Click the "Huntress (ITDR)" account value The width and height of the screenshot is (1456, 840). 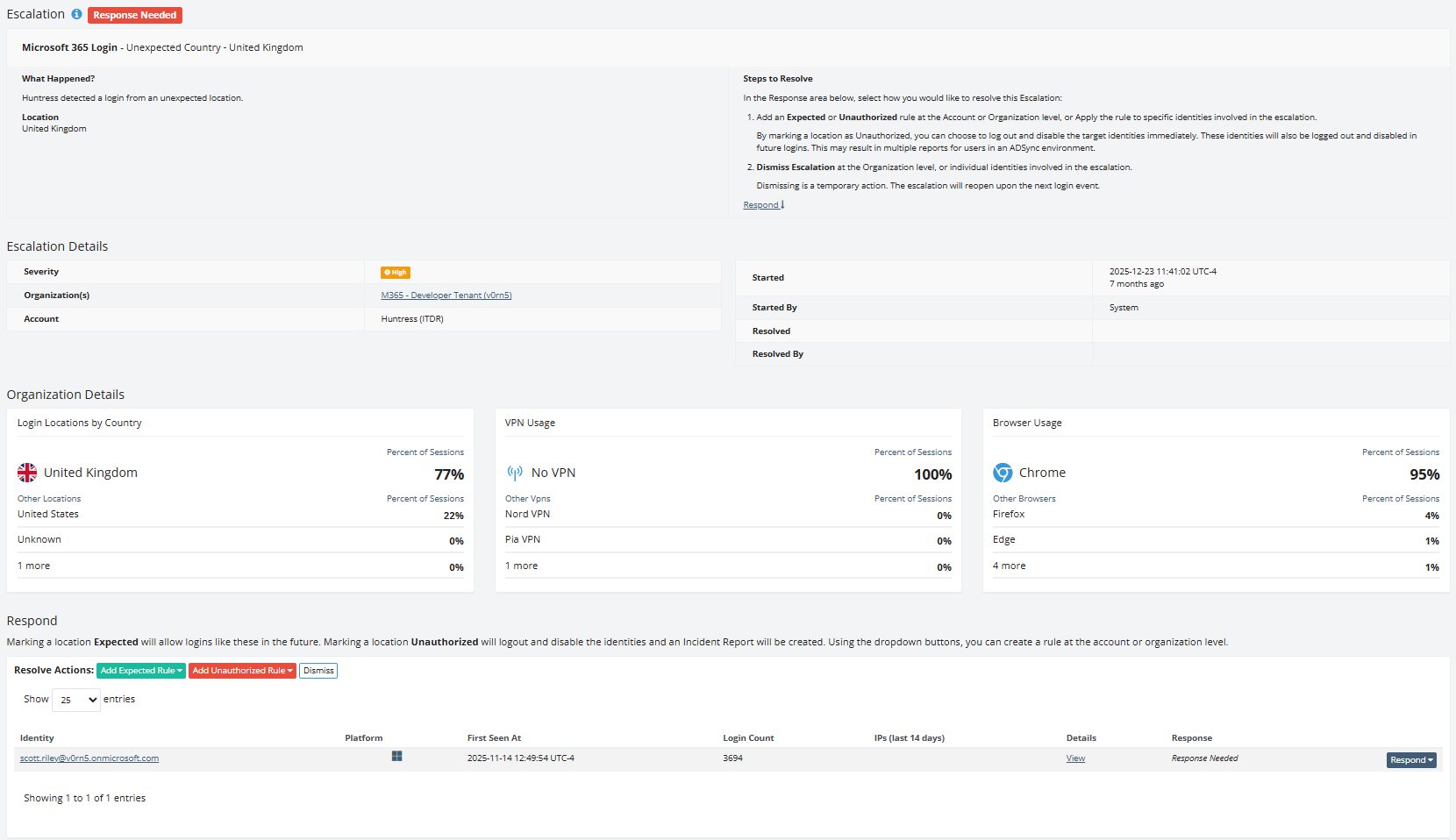click(x=412, y=319)
